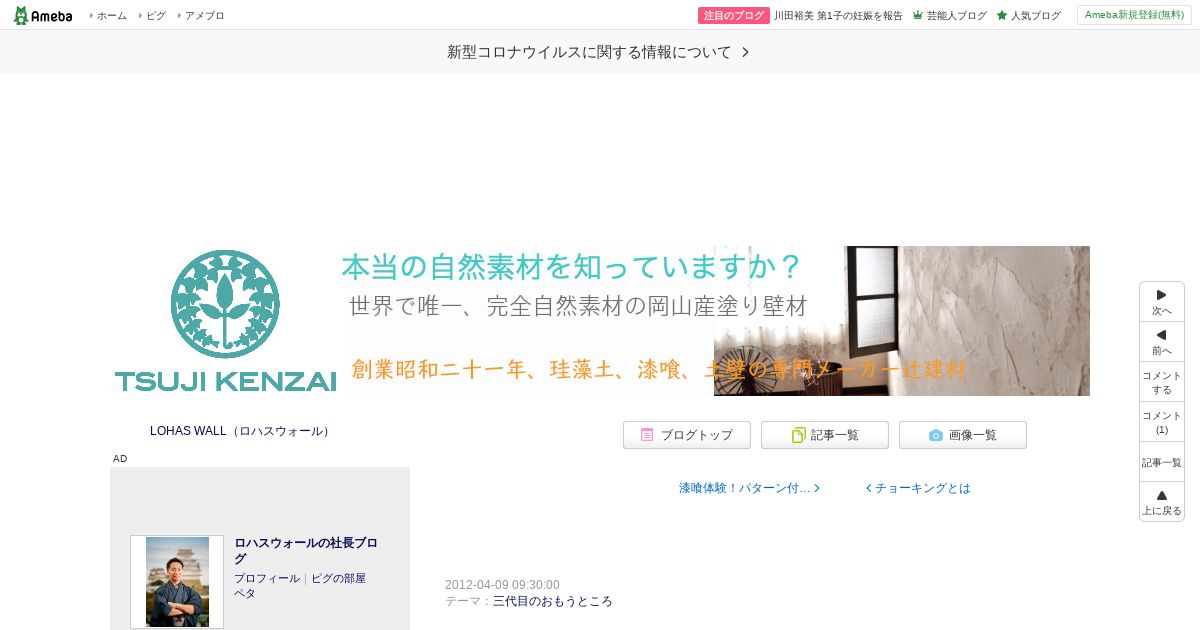This screenshot has height=630, width=1200.
Task: Click the 注目のブログ badge
Action: click(x=733, y=16)
